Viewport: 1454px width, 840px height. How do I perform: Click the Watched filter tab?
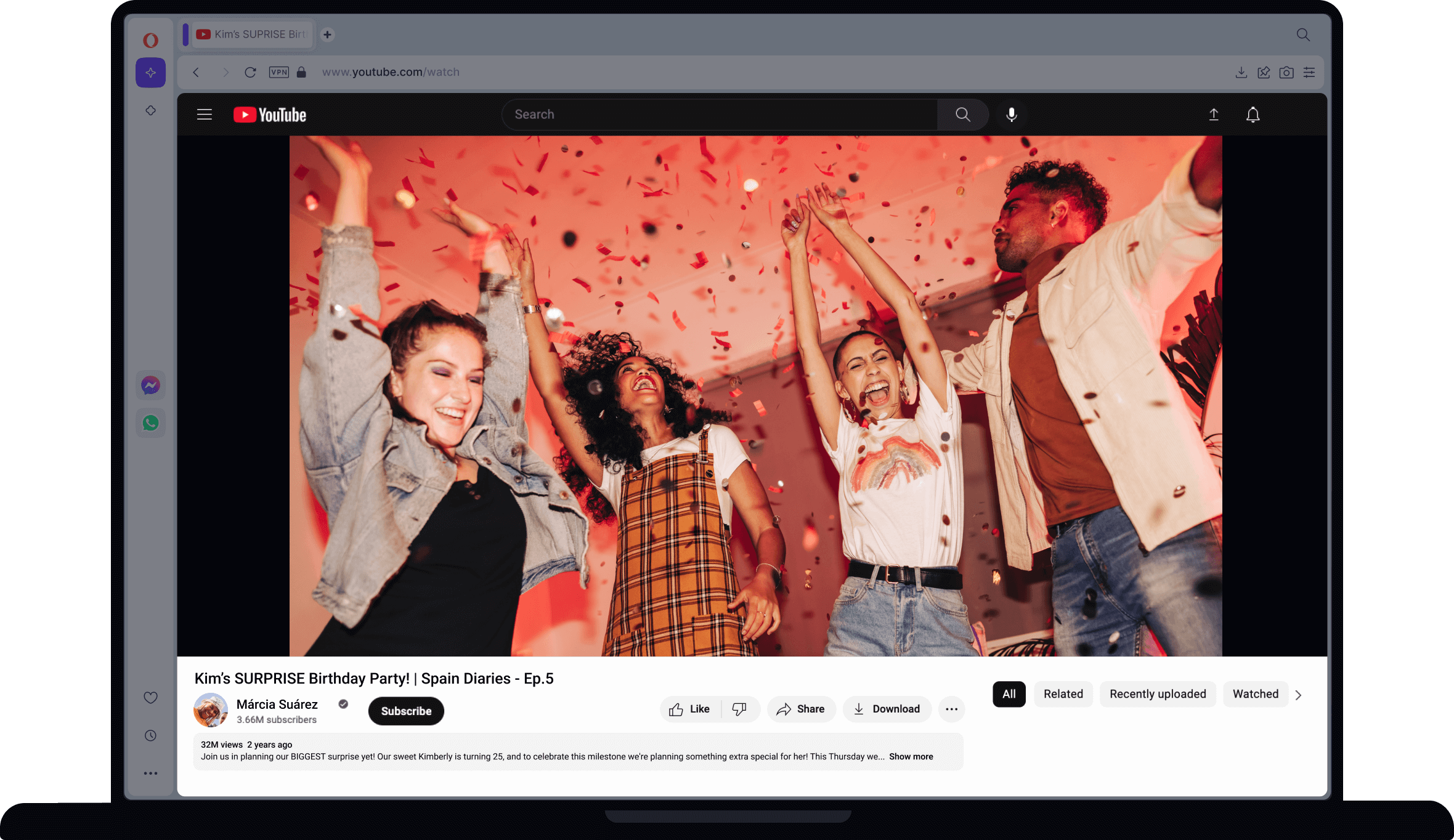pos(1255,694)
